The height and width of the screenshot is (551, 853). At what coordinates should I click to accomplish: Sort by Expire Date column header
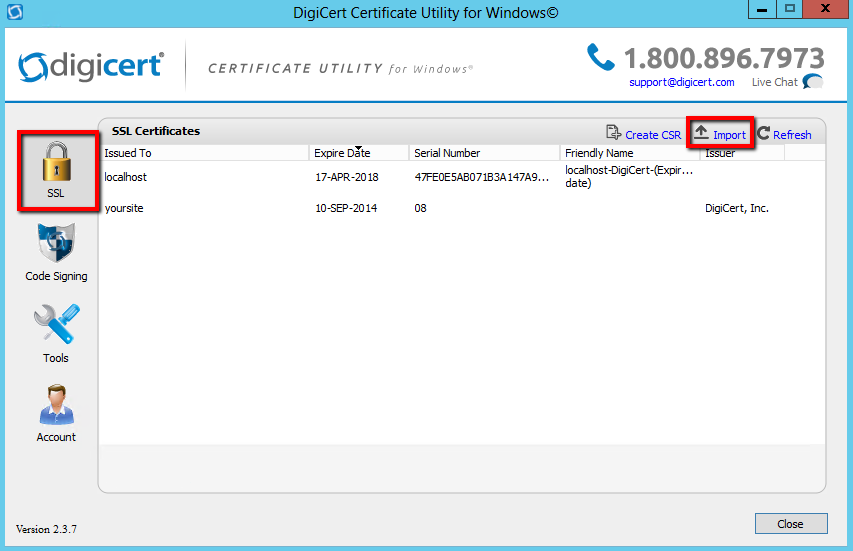coord(359,153)
